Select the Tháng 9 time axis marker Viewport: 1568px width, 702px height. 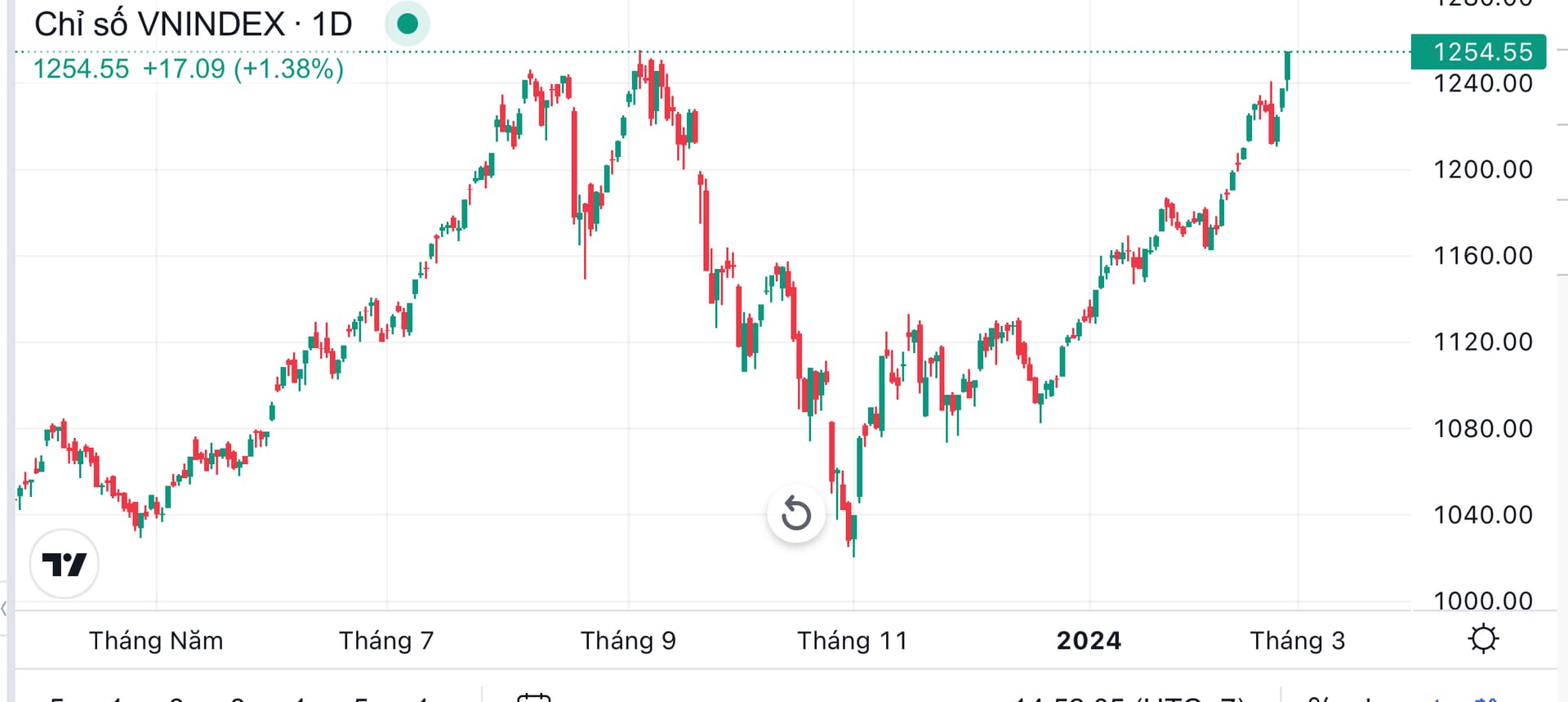(x=628, y=641)
